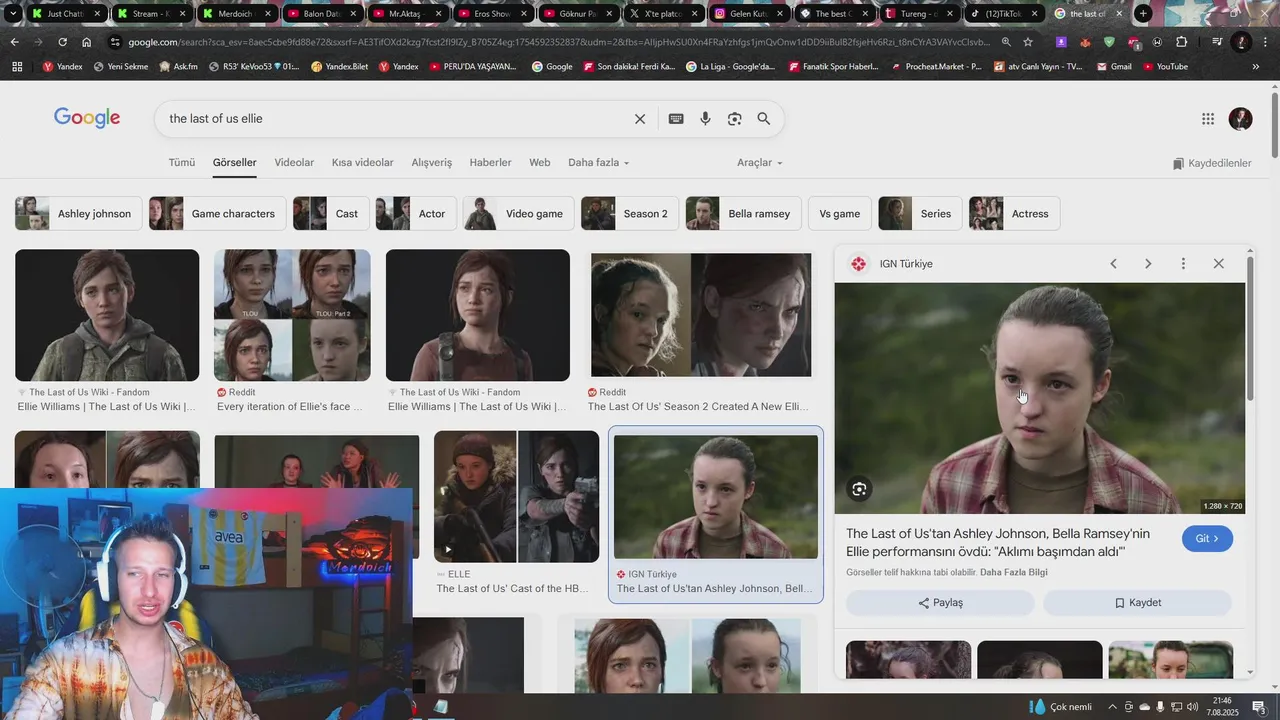Apply the 'Actress' filter chip
The height and width of the screenshot is (720, 1280).
point(1014,213)
